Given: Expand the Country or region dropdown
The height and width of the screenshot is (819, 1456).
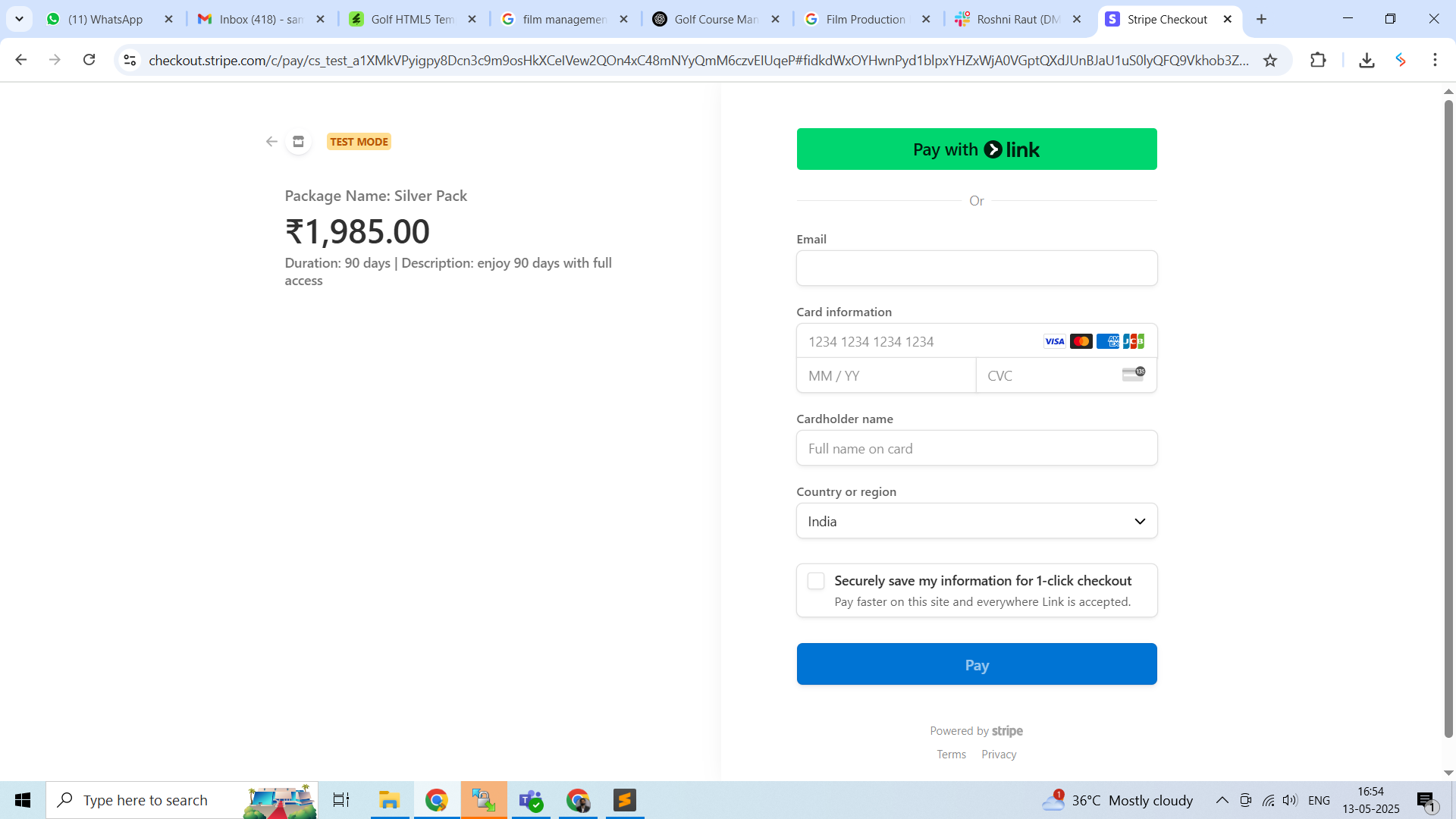Looking at the screenshot, I should (977, 521).
